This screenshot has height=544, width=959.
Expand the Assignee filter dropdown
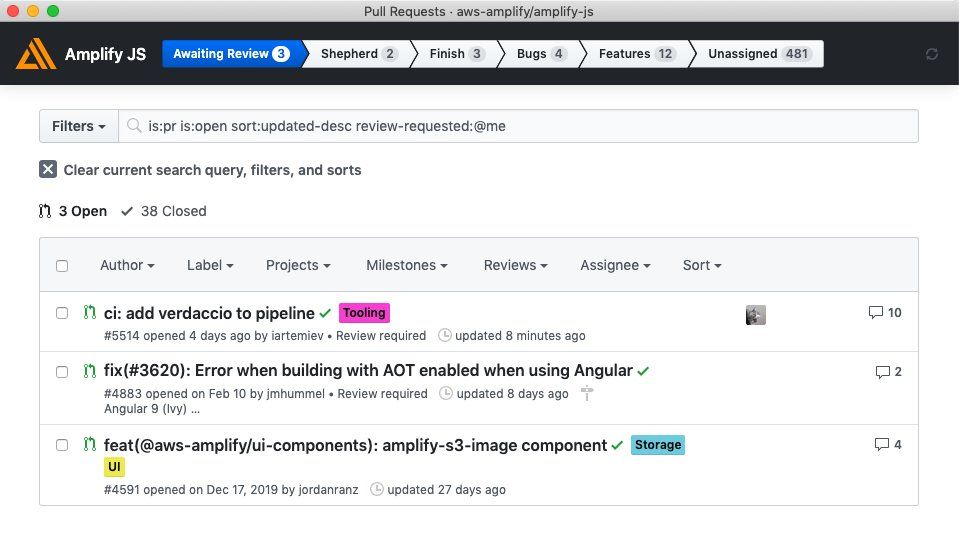[615, 265]
